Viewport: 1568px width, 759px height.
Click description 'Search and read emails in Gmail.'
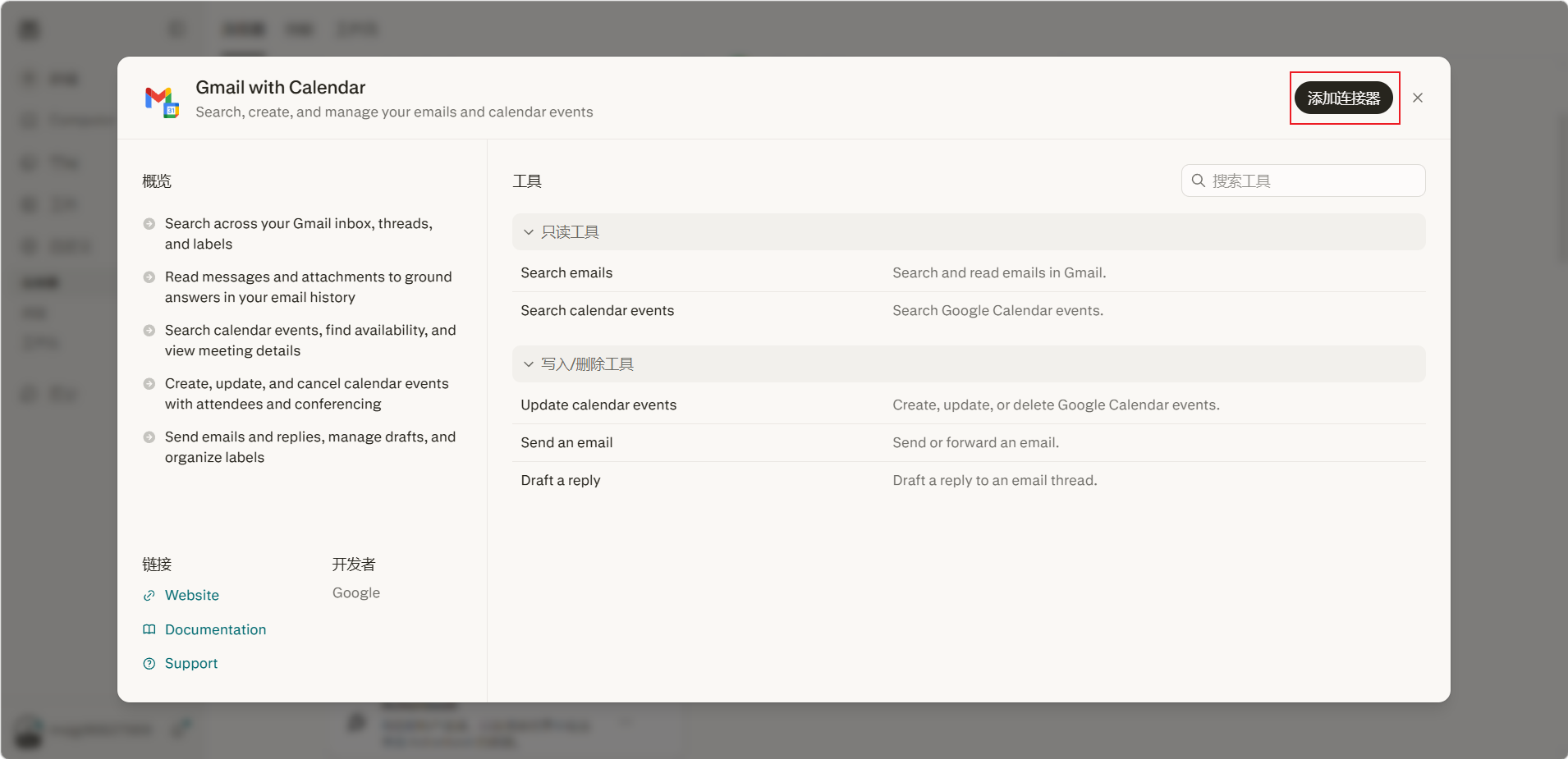point(999,272)
